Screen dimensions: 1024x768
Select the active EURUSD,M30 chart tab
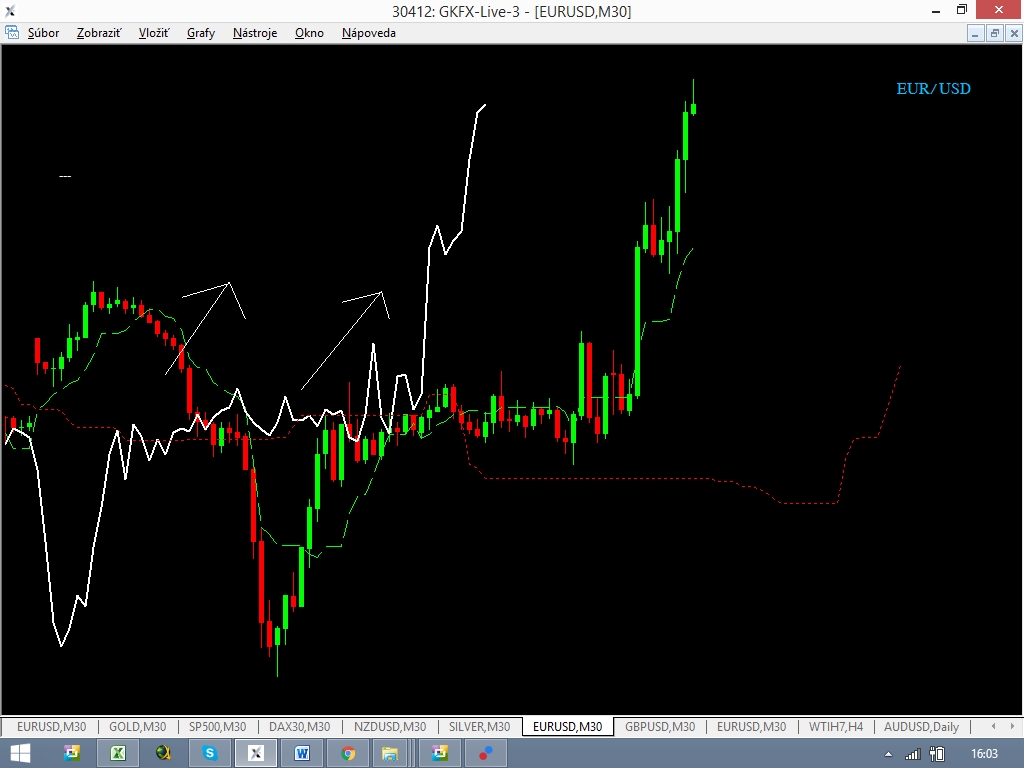click(567, 726)
